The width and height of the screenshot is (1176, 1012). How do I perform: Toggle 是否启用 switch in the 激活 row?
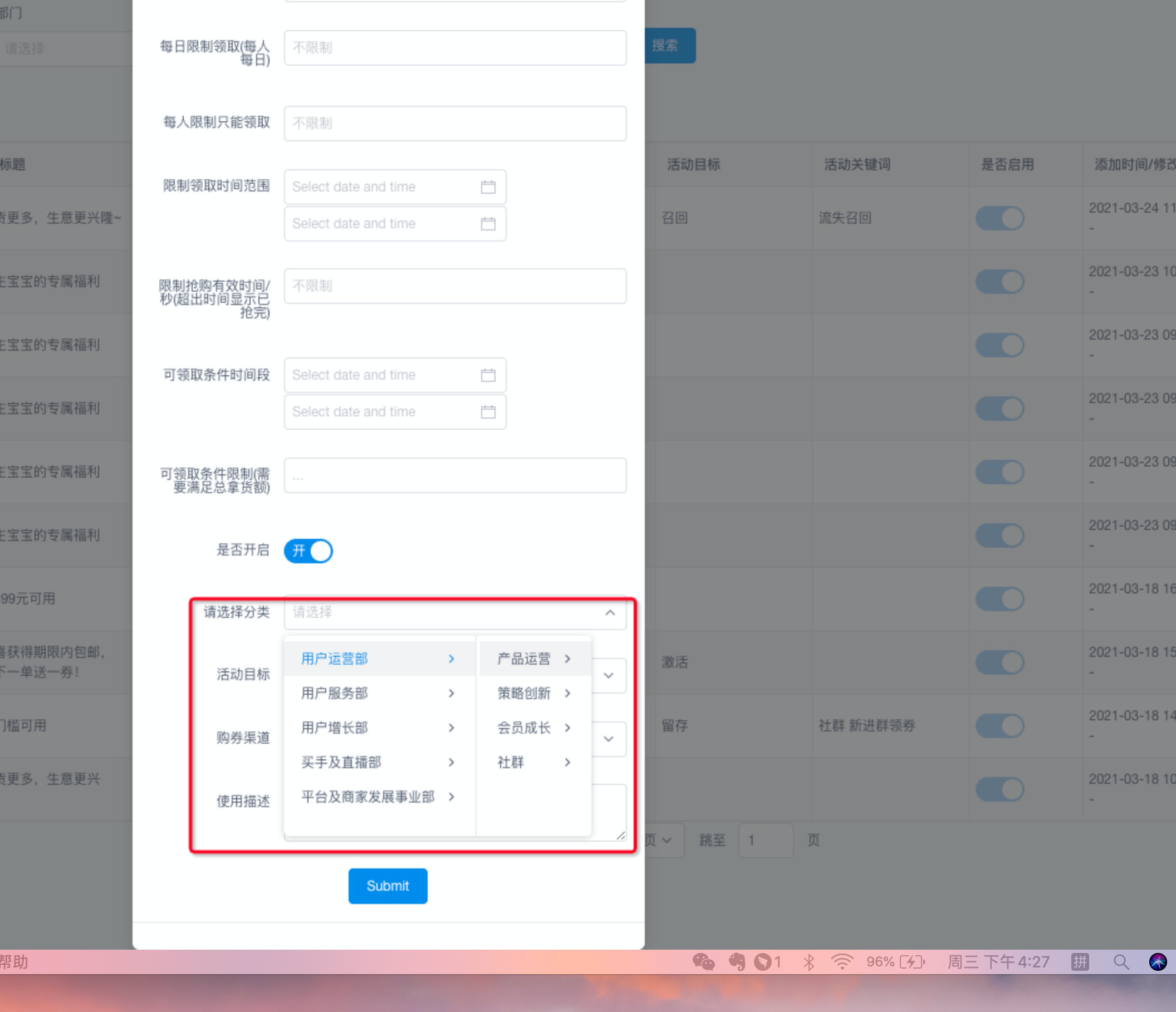click(x=1000, y=662)
